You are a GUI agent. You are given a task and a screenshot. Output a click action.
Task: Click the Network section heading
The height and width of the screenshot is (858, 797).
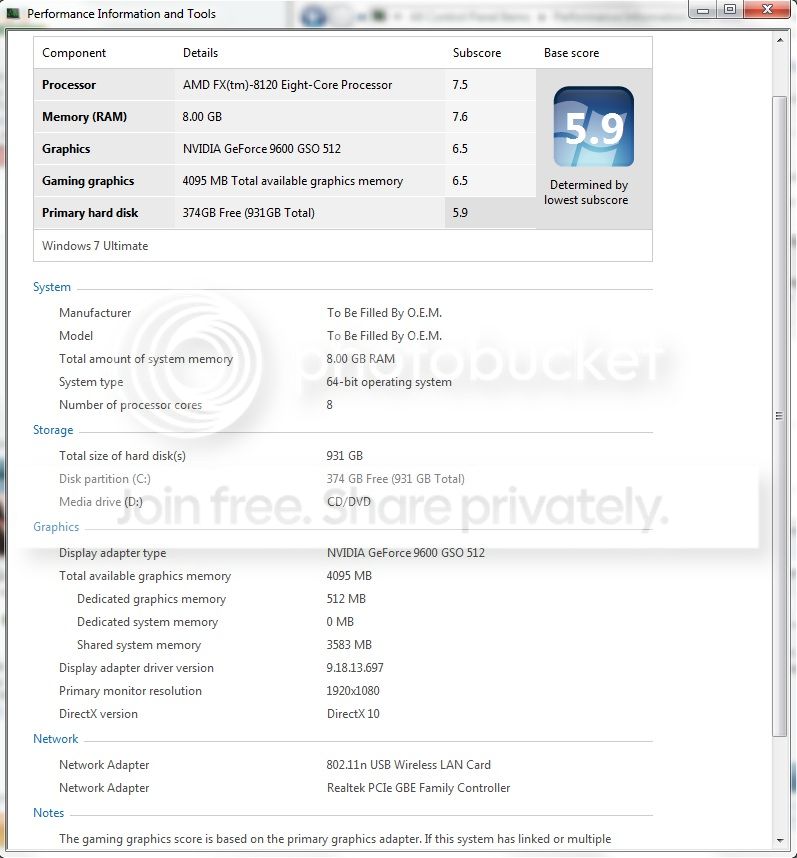click(x=55, y=739)
